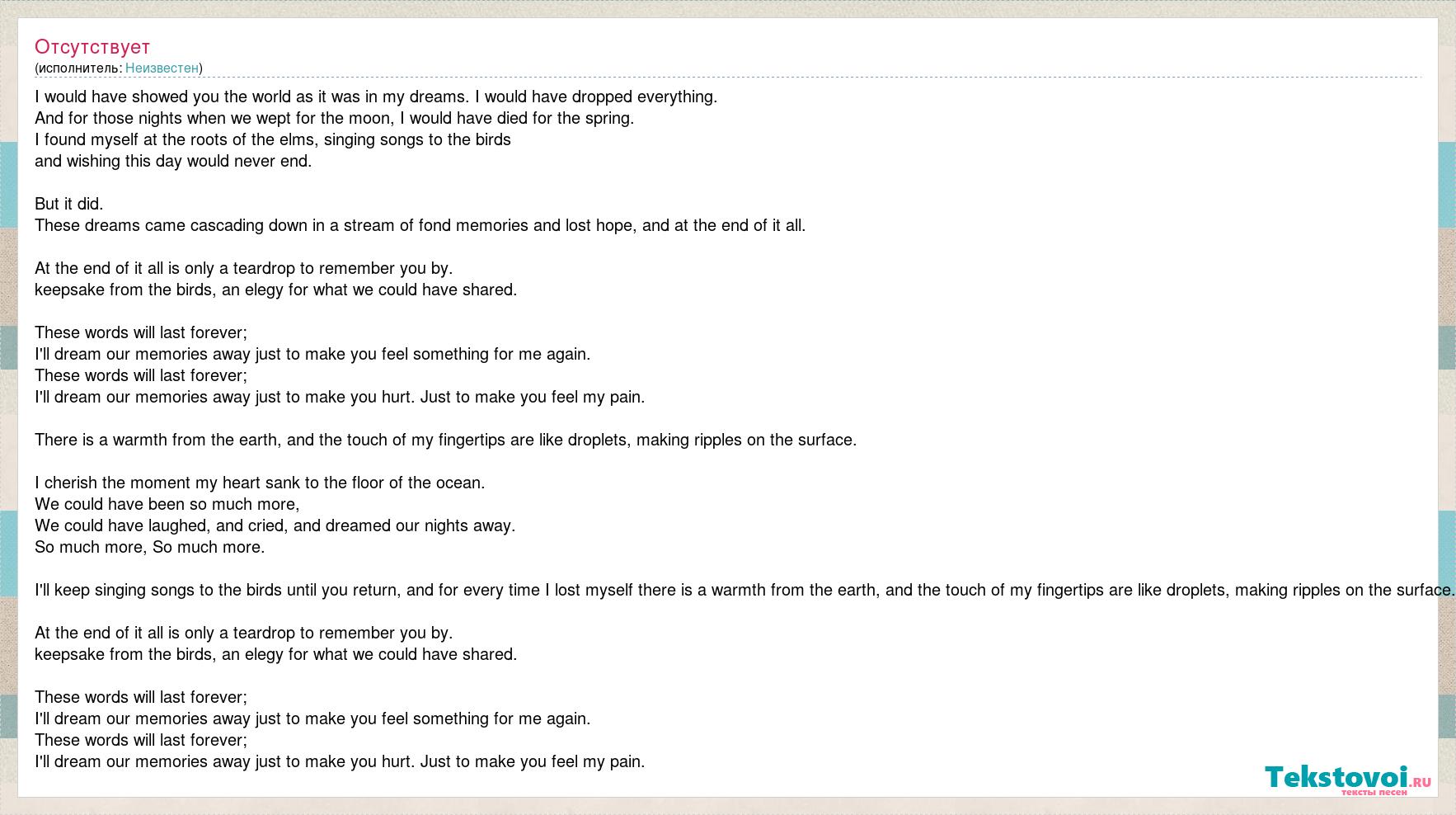
Task: Click the line 'I cherish the moment my heart sank'
Action: 260,483
